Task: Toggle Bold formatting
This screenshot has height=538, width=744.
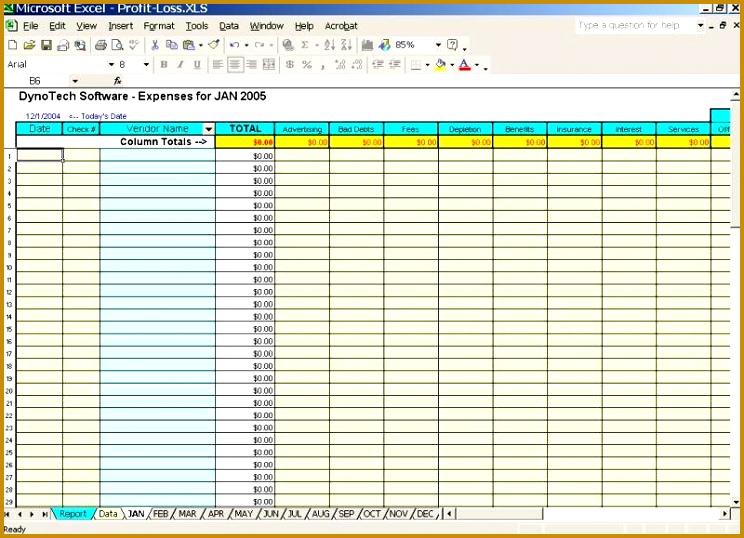Action: click(164, 65)
